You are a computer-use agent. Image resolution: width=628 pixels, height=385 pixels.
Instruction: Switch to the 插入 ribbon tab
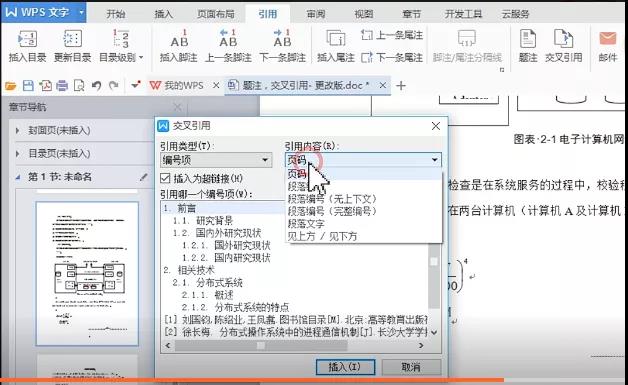coord(163,14)
